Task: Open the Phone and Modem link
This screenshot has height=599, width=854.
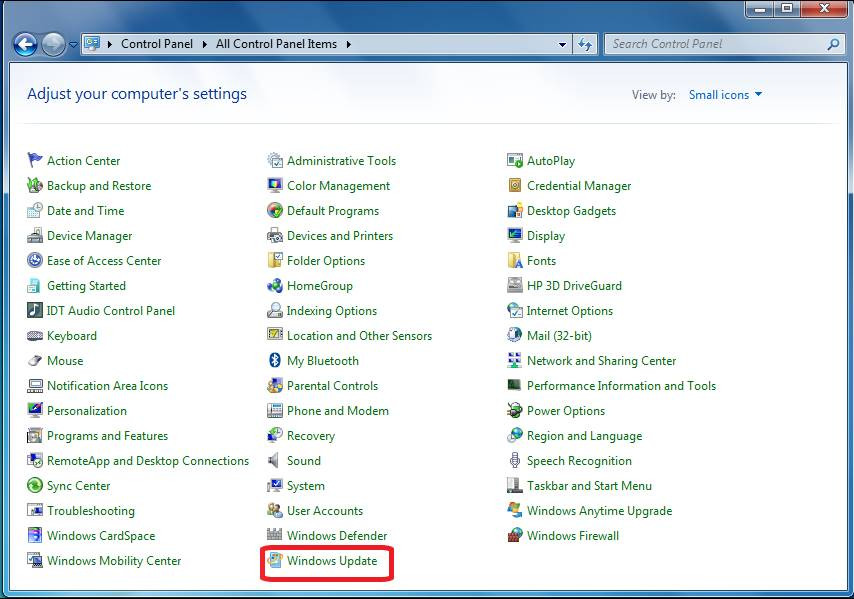Action: point(338,411)
